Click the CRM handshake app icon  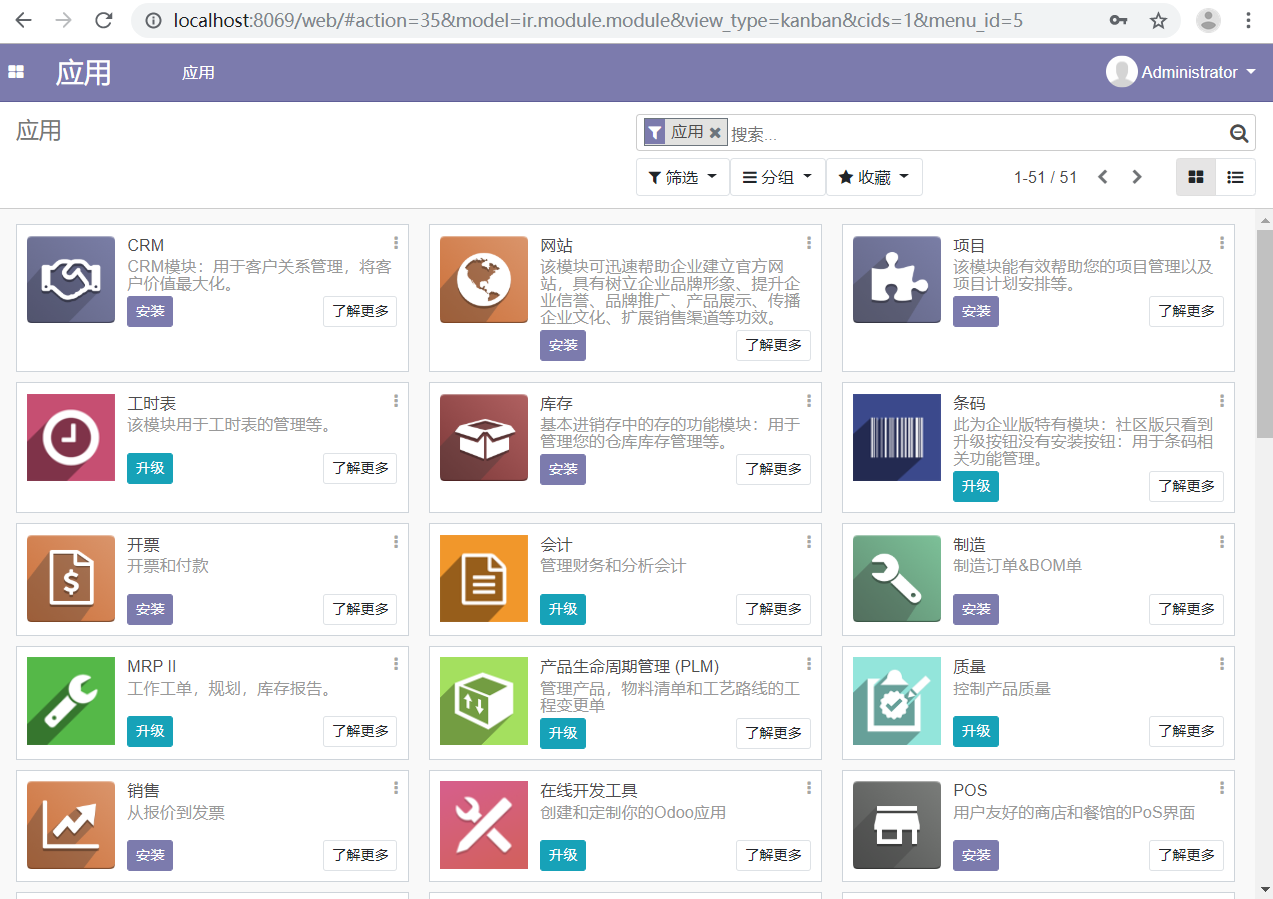[70, 279]
